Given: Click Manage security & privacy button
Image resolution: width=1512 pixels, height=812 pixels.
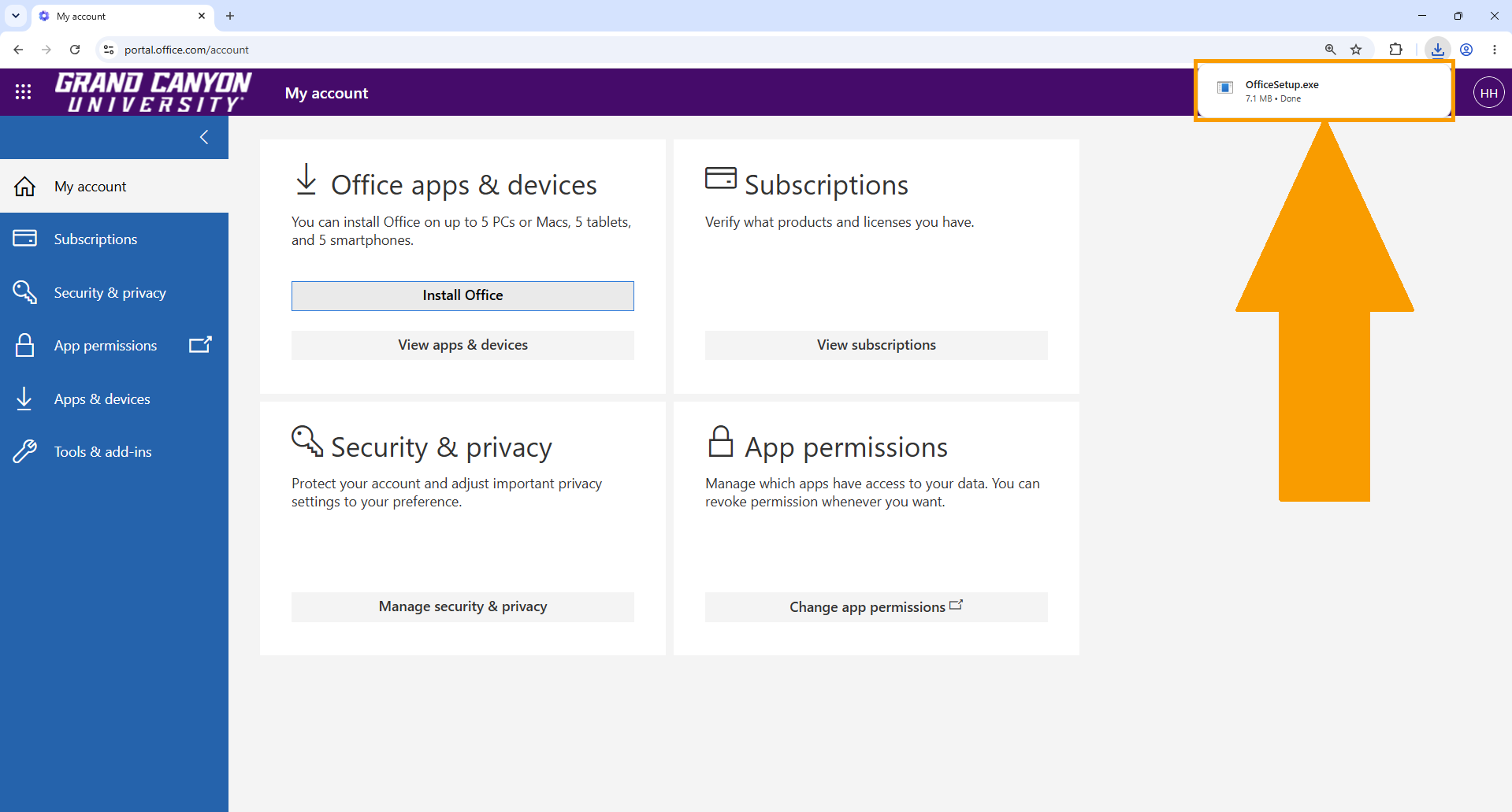Looking at the screenshot, I should (x=463, y=607).
